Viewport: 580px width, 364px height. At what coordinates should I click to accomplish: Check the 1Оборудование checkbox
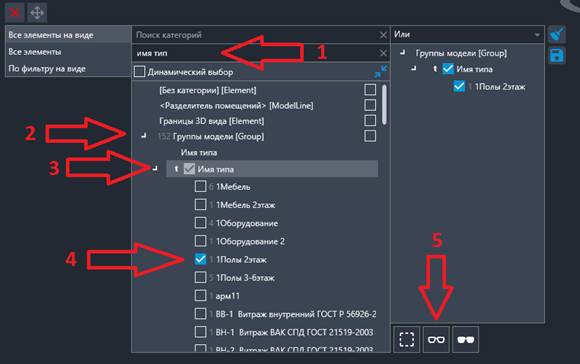200,223
